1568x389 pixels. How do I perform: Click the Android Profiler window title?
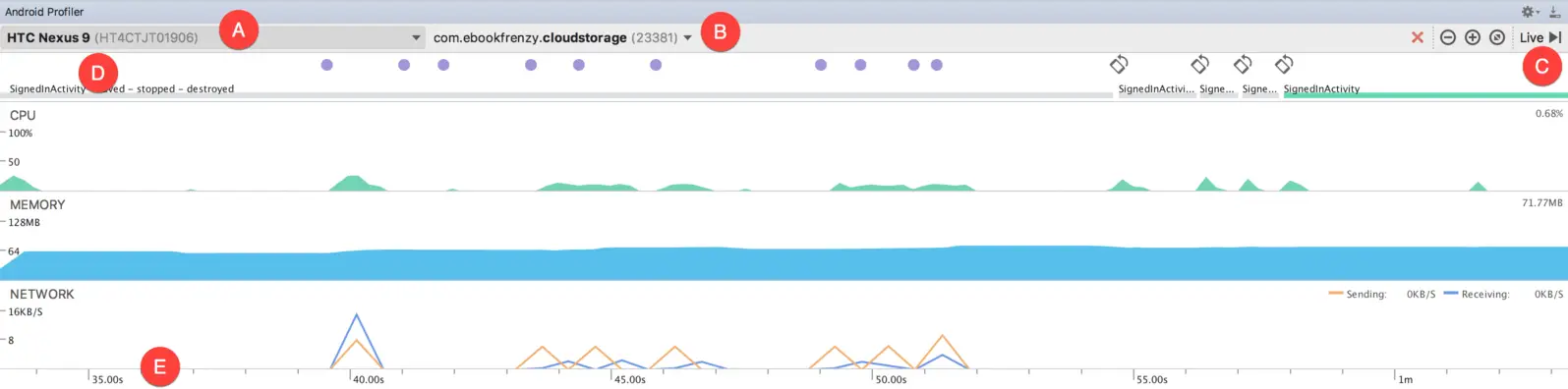point(44,12)
